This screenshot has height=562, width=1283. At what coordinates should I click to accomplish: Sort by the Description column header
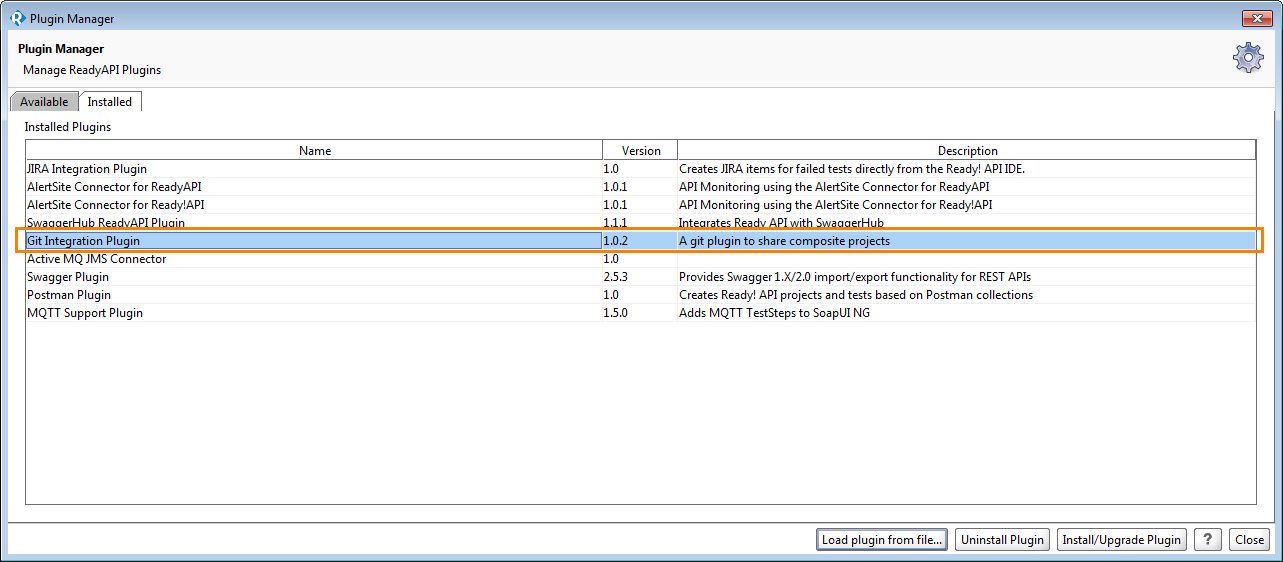coord(967,150)
